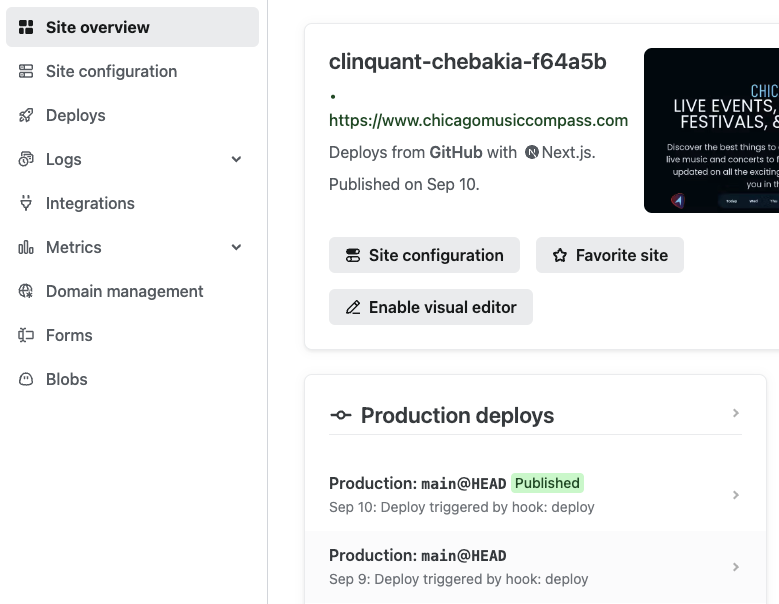The width and height of the screenshot is (779, 604).
Task: Open the chicagomusiccompass.com link
Action: point(478,120)
